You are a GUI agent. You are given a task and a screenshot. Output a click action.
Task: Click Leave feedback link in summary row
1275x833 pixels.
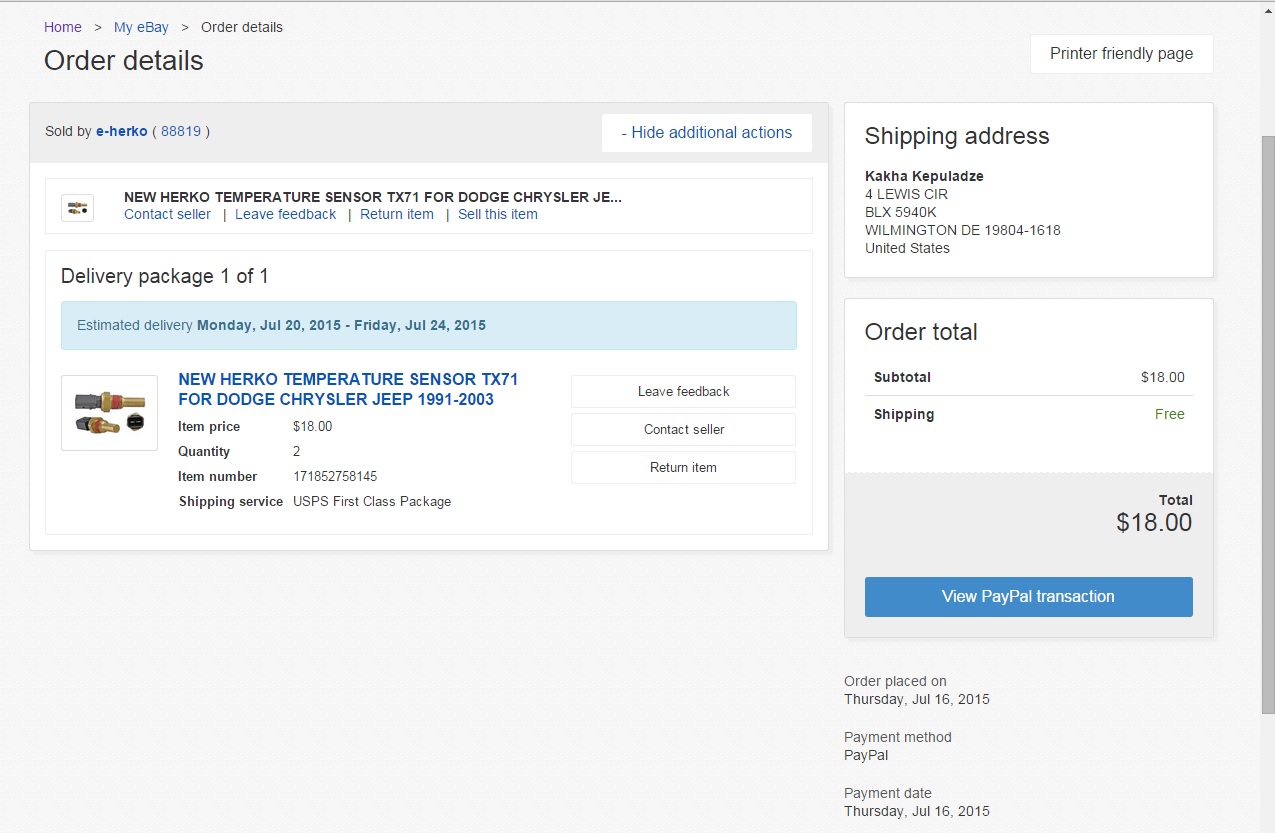point(285,214)
